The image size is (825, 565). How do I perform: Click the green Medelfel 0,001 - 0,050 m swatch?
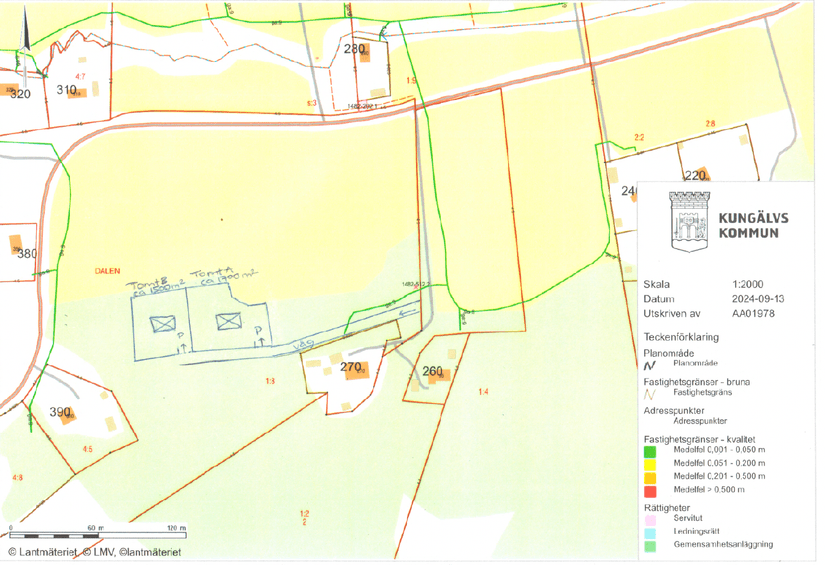click(650, 452)
